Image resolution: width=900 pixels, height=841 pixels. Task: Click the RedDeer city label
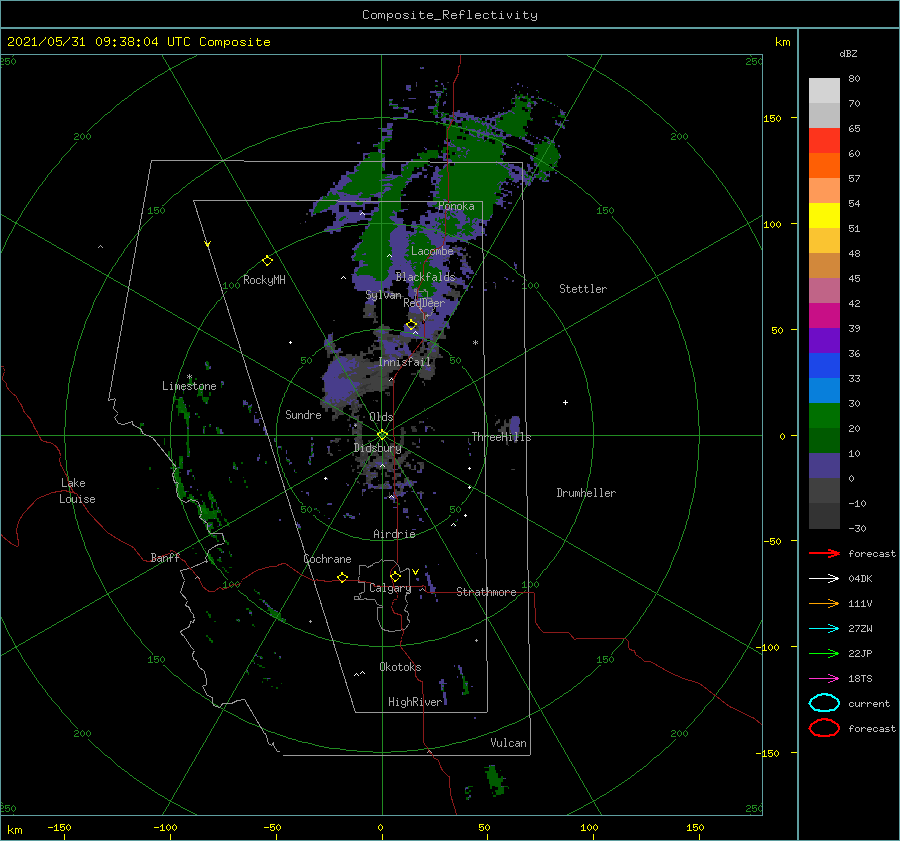pos(424,303)
